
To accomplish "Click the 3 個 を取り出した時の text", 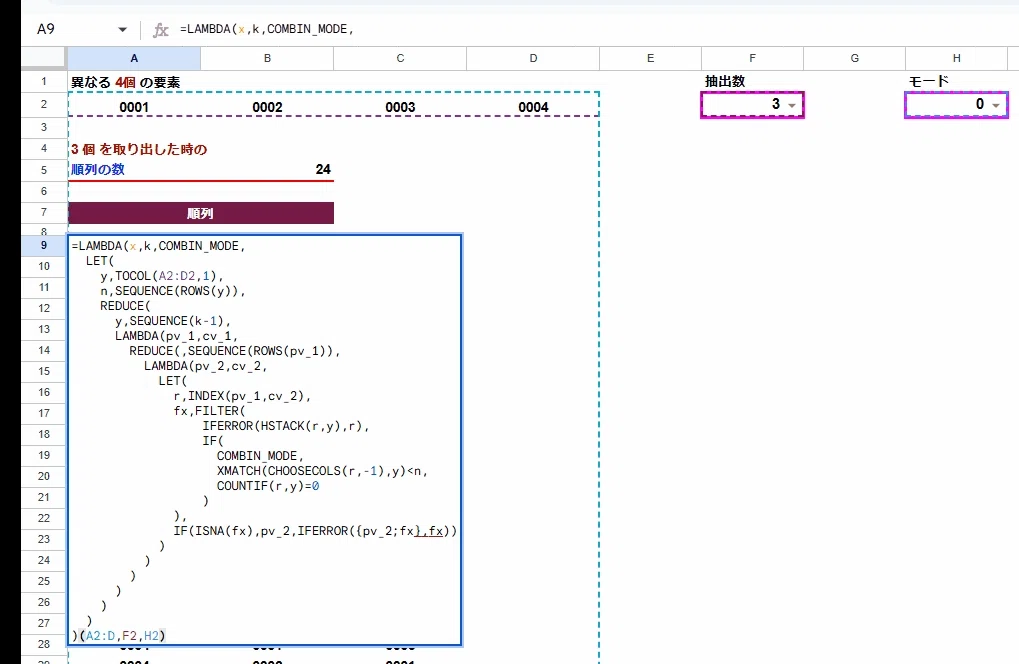I will pyautogui.click(x=138, y=149).
